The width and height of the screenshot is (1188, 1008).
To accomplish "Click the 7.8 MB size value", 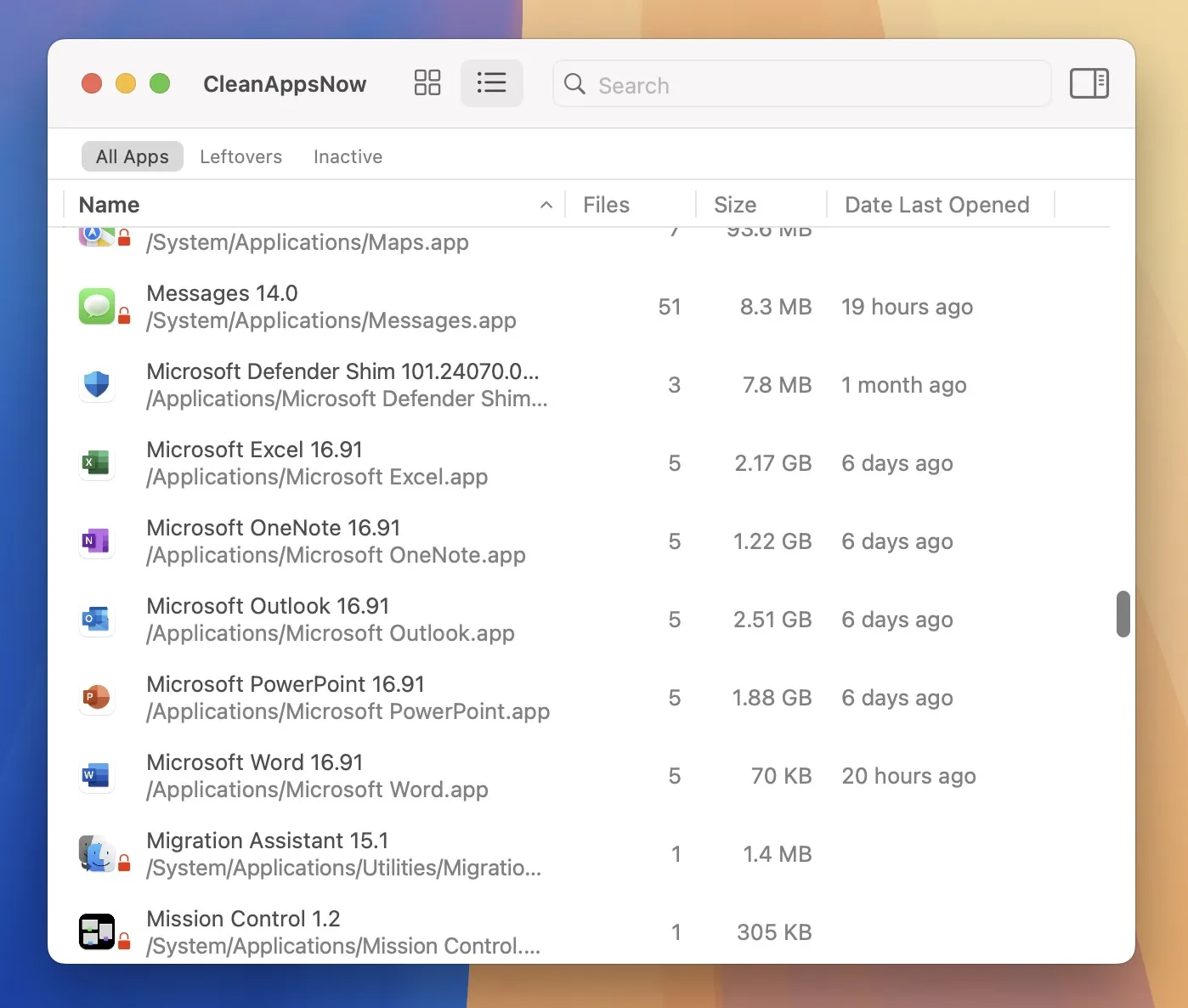I will pos(778,385).
